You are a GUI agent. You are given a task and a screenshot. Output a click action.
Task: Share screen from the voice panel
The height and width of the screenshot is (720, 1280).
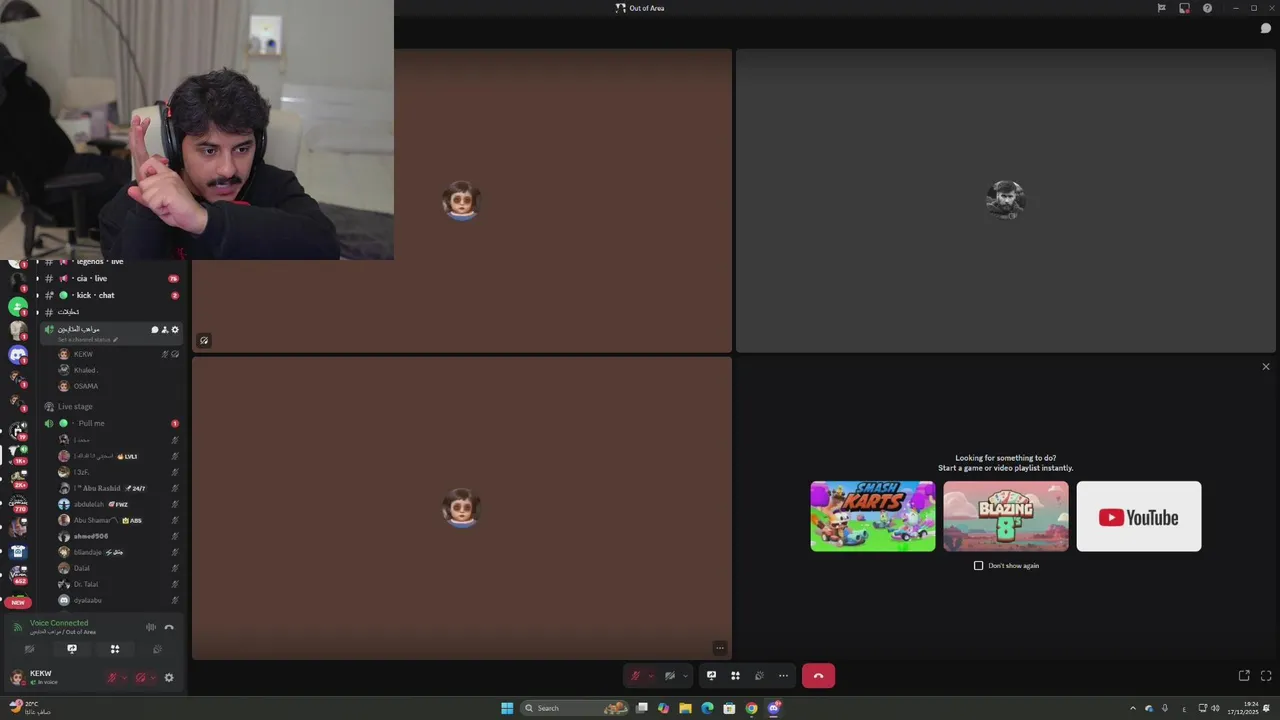(72, 649)
